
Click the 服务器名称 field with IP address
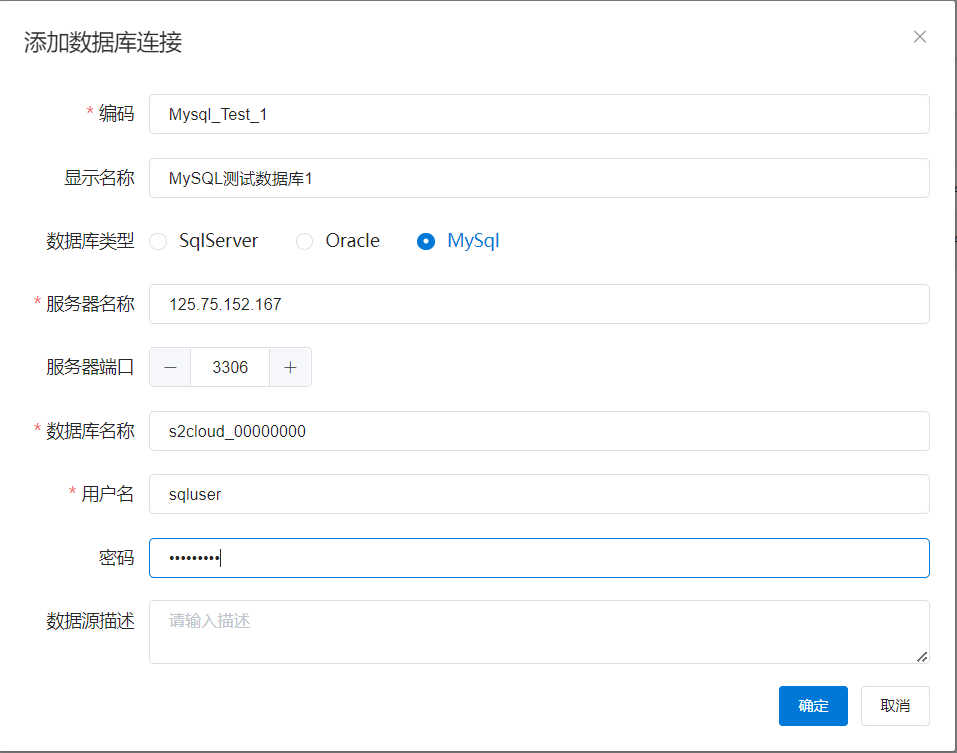pyautogui.click(x=539, y=304)
